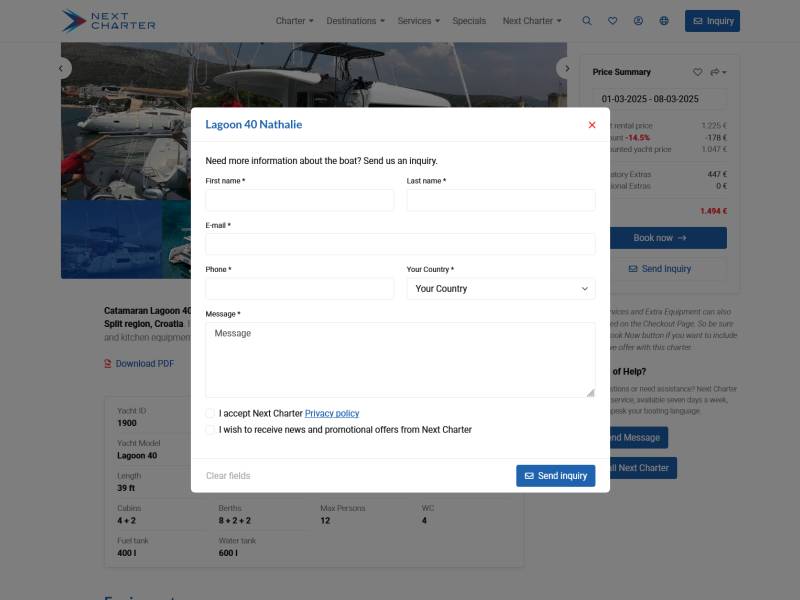Click Send Inquiry in the Price Summary panel

click(668, 268)
